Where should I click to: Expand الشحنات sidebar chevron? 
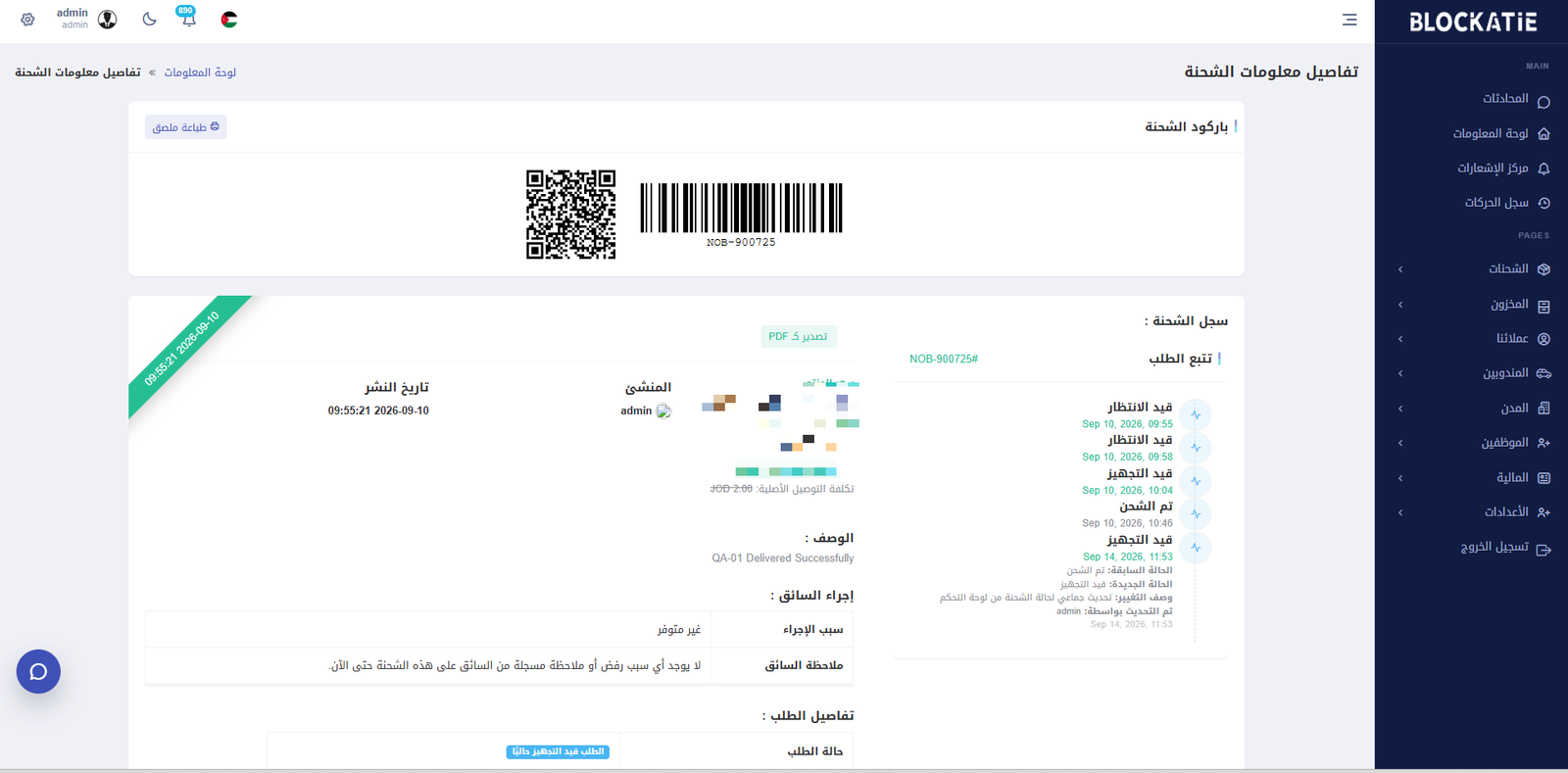[1400, 269]
